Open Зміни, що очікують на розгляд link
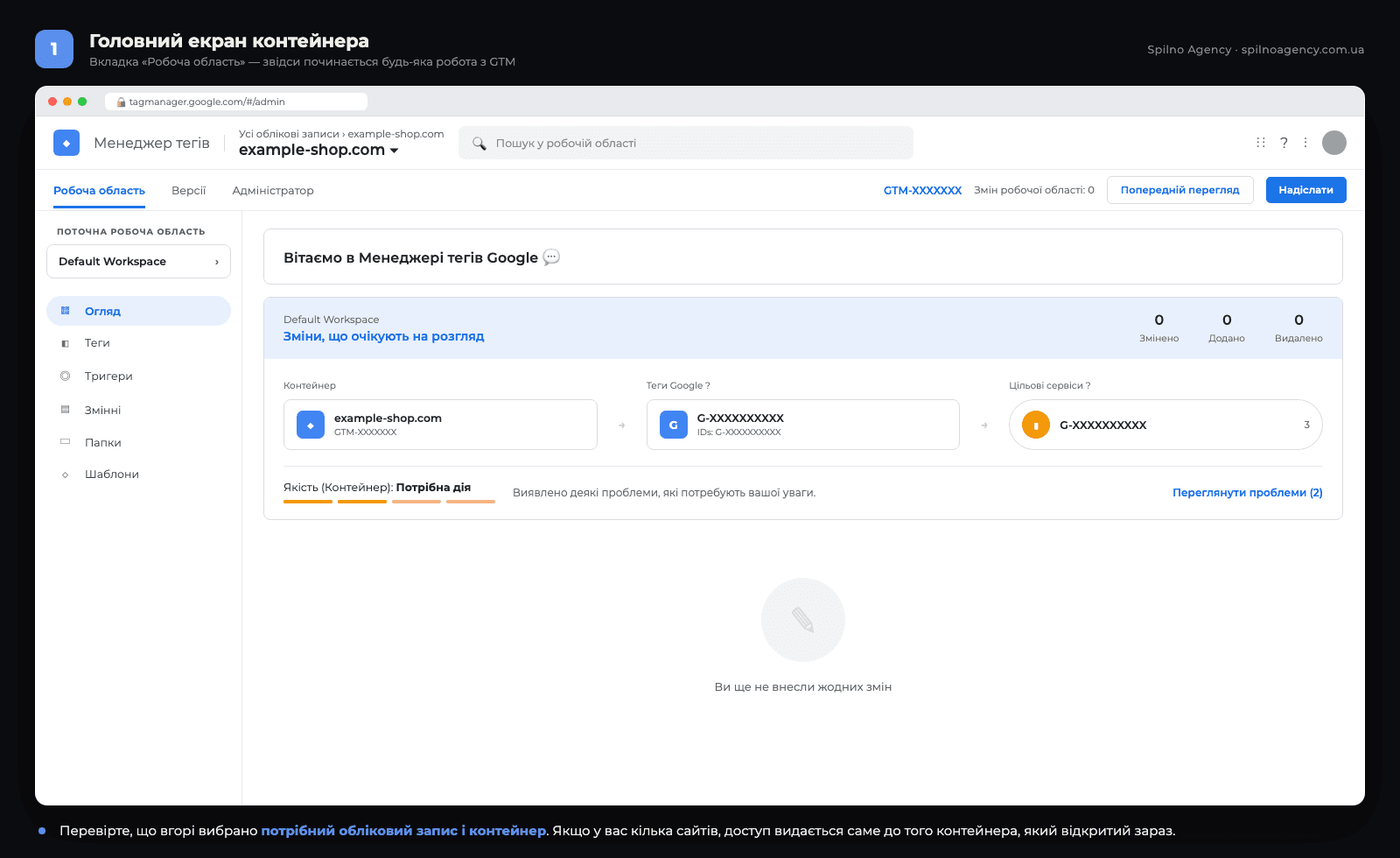 point(383,336)
